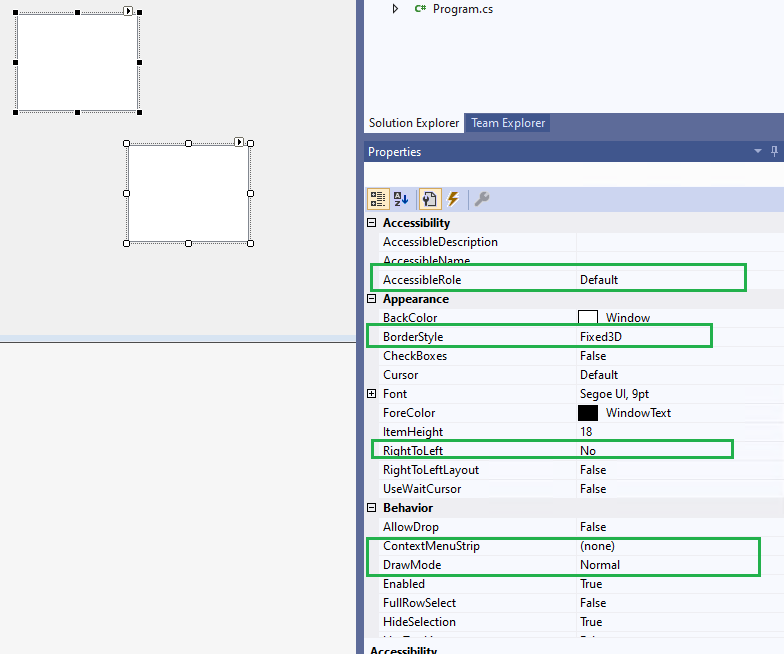This screenshot has height=654, width=784.
Task: Collapse the Accessibility category
Action: (x=372, y=222)
